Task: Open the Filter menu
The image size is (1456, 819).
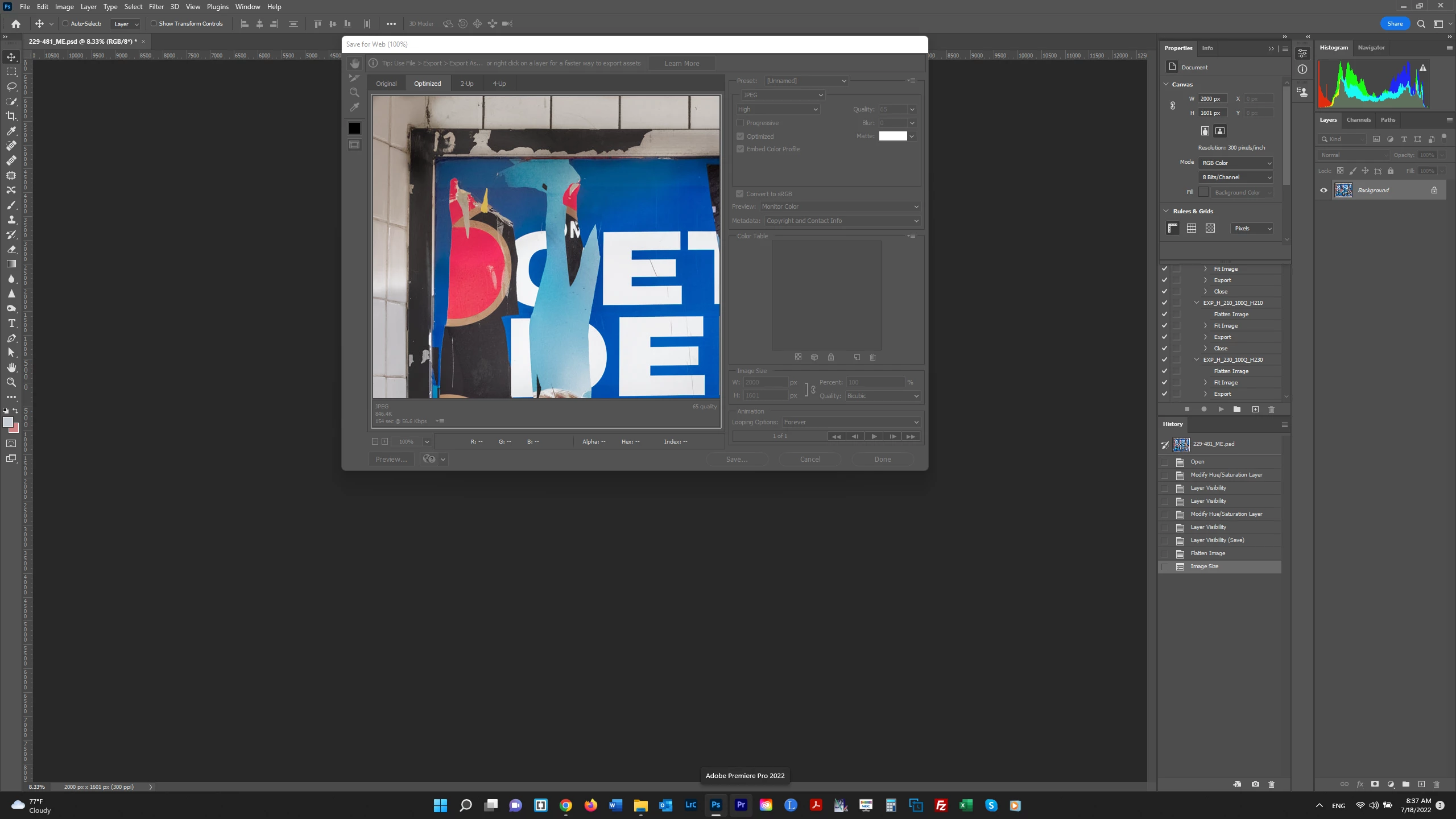Action: (x=156, y=7)
